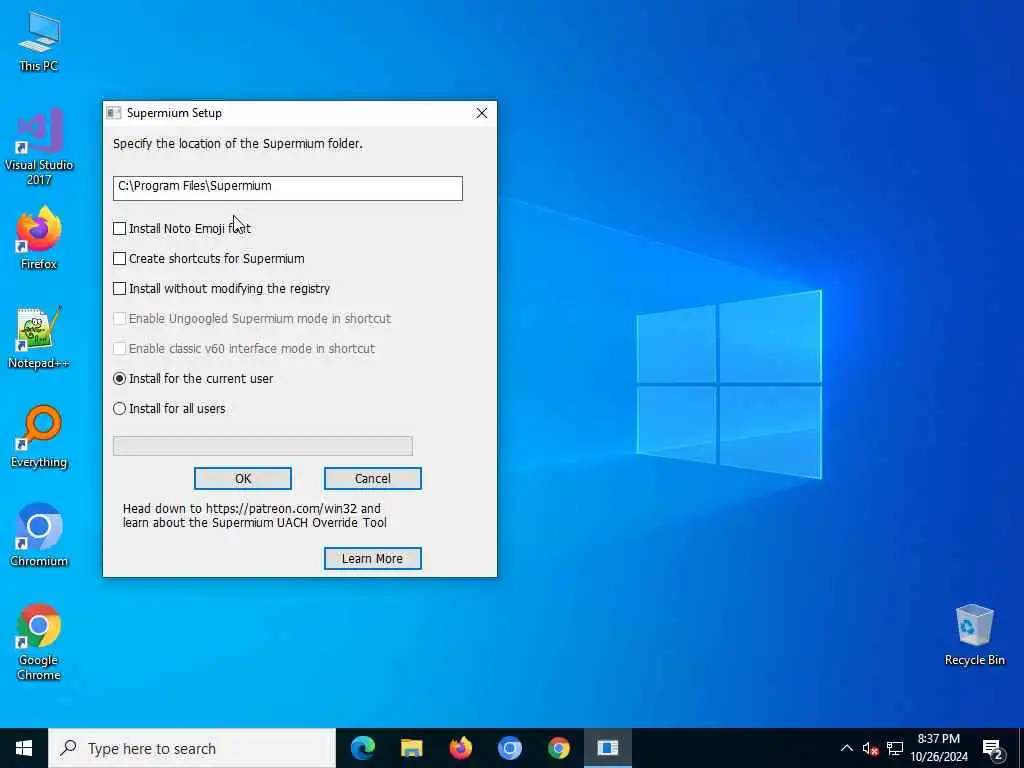Open the Windows Start menu
The width and height of the screenshot is (1024, 768).
(x=24, y=748)
